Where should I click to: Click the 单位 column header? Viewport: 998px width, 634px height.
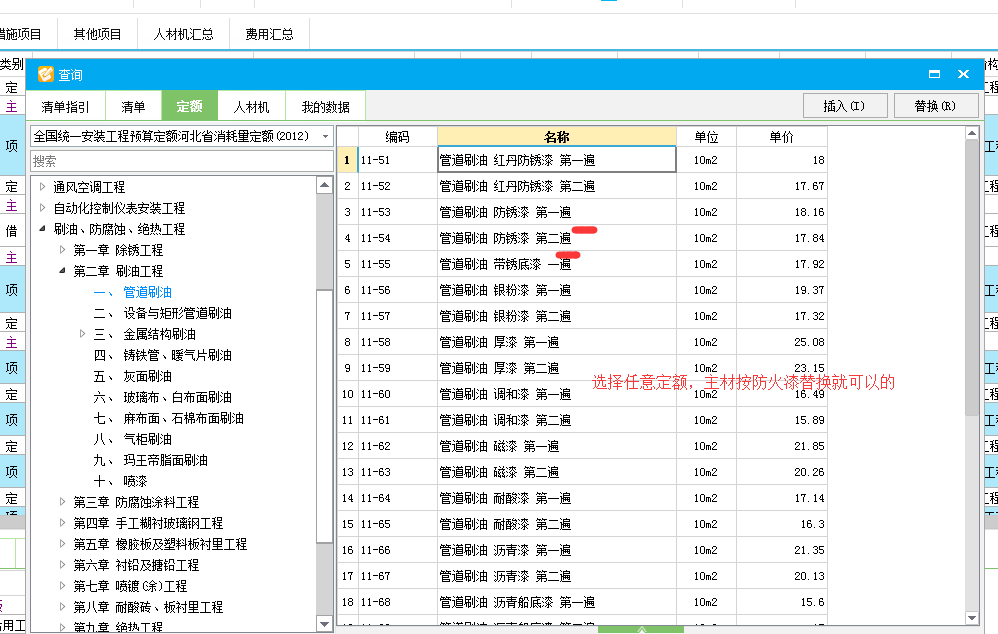pyautogui.click(x=706, y=137)
